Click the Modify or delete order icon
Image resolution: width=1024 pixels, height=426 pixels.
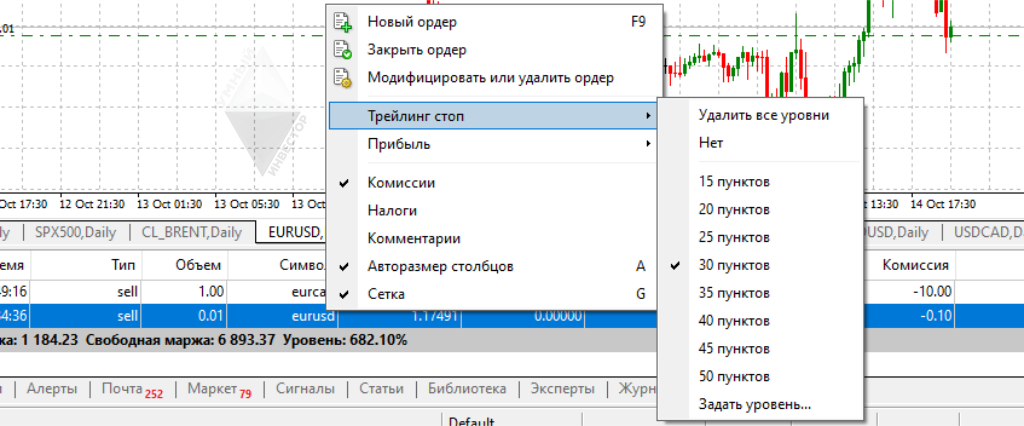click(343, 78)
